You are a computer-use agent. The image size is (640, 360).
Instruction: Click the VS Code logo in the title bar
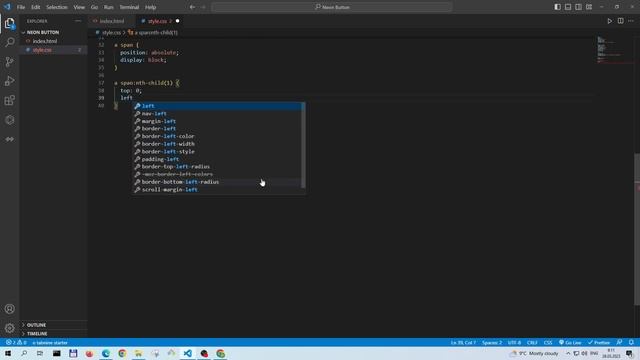pyautogui.click(x=7, y=7)
